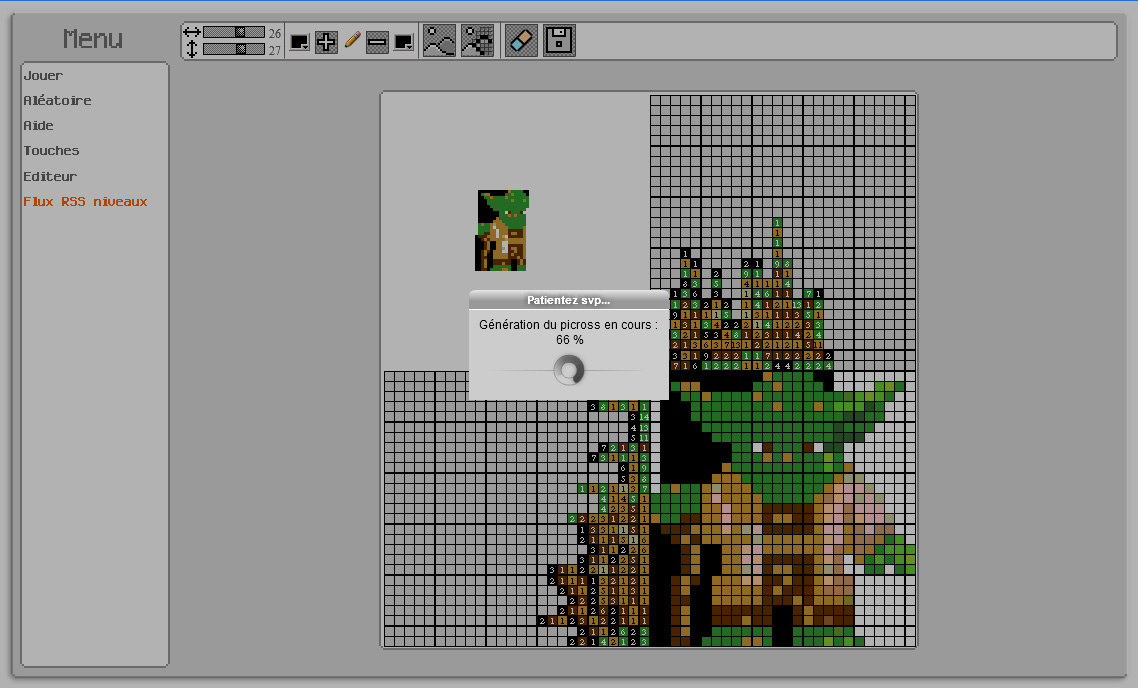This screenshot has height=688, width=1138.
Task: Click the pixelate image conversion icon
Action: point(477,41)
